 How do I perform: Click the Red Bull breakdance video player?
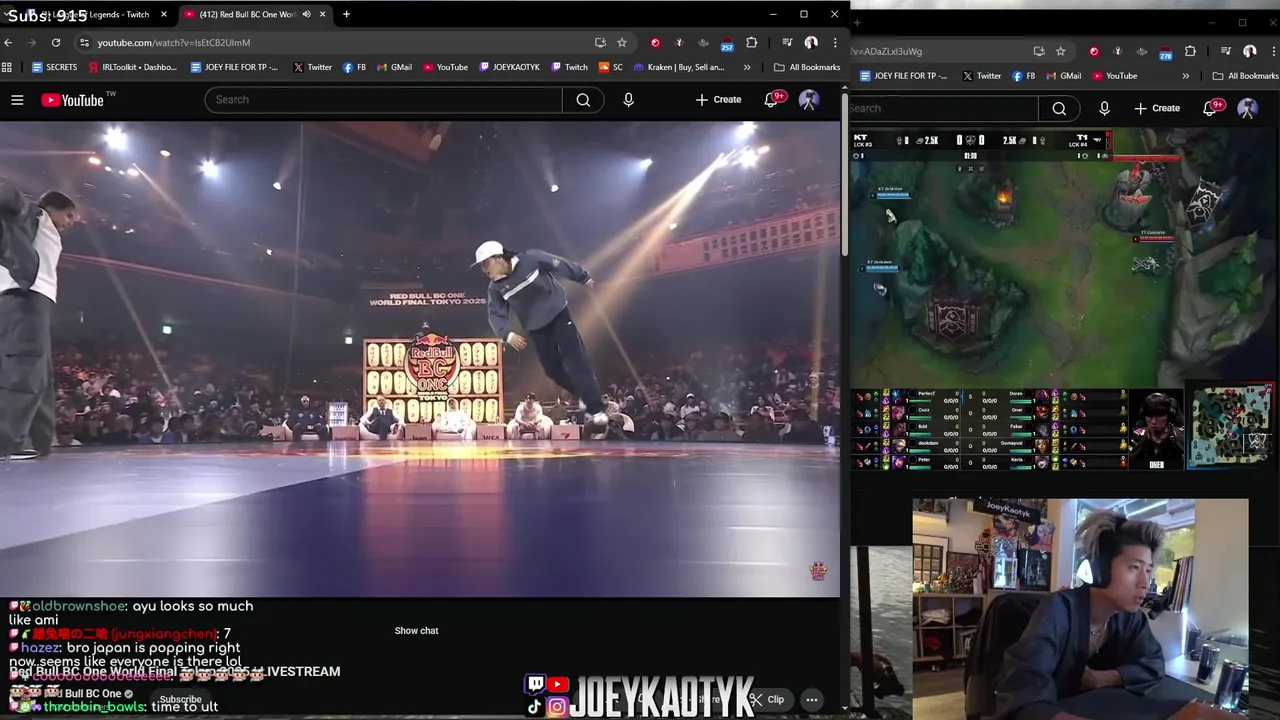point(420,359)
